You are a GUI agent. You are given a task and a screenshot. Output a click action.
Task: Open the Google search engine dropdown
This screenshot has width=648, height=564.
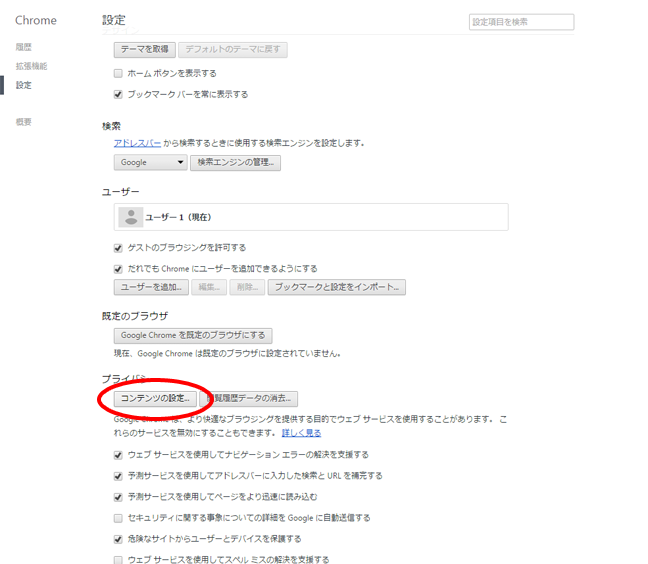coord(150,162)
